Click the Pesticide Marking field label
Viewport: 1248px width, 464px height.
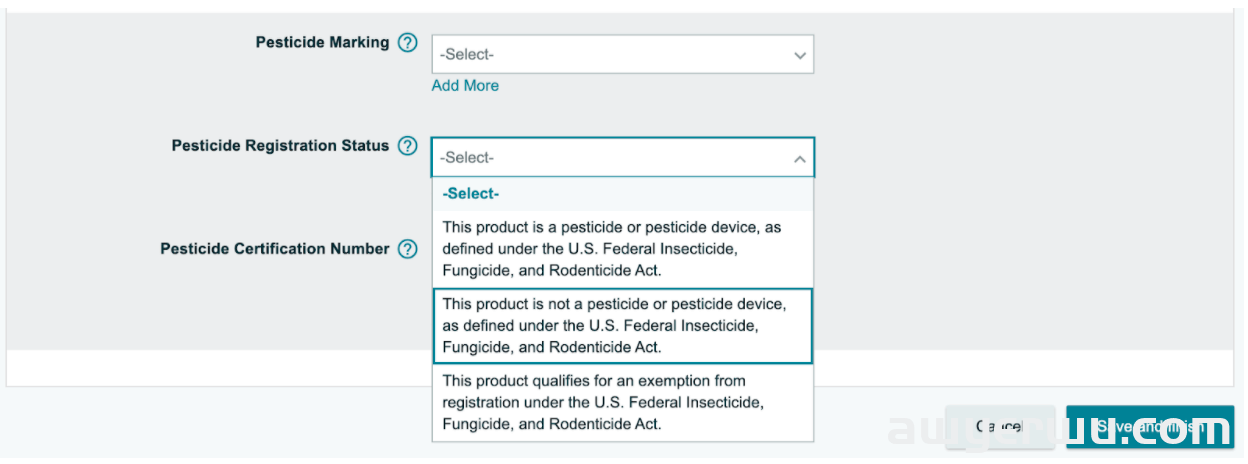(x=322, y=43)
